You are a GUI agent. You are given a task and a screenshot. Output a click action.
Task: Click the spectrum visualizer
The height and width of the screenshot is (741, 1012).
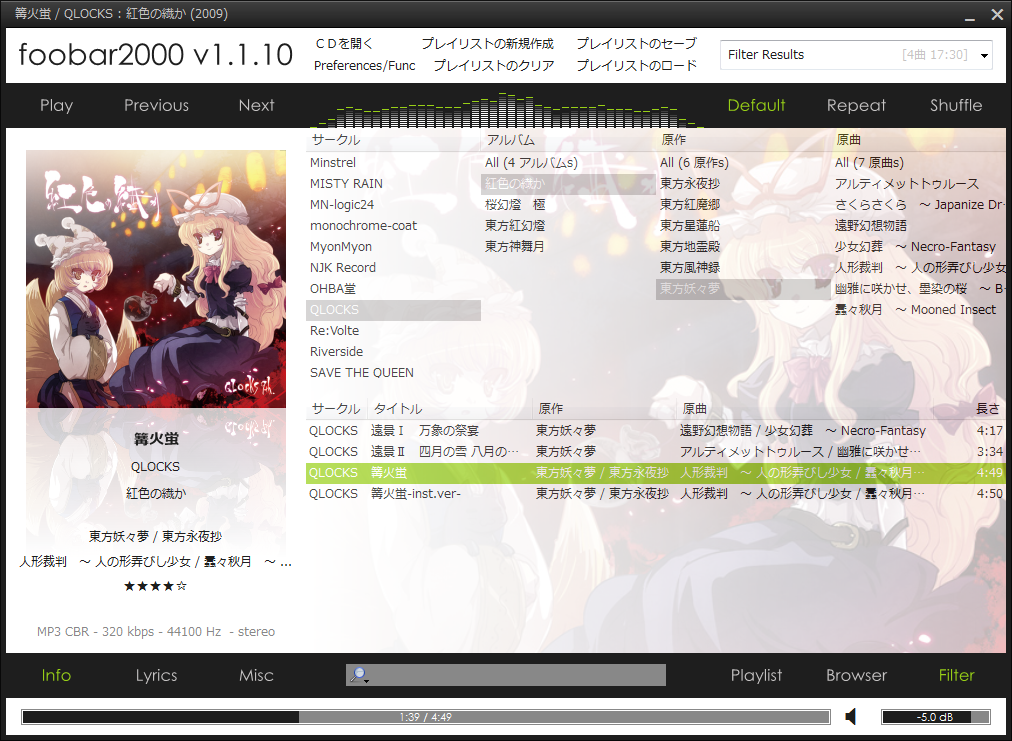pyautogui.click(x=507, y=109)
